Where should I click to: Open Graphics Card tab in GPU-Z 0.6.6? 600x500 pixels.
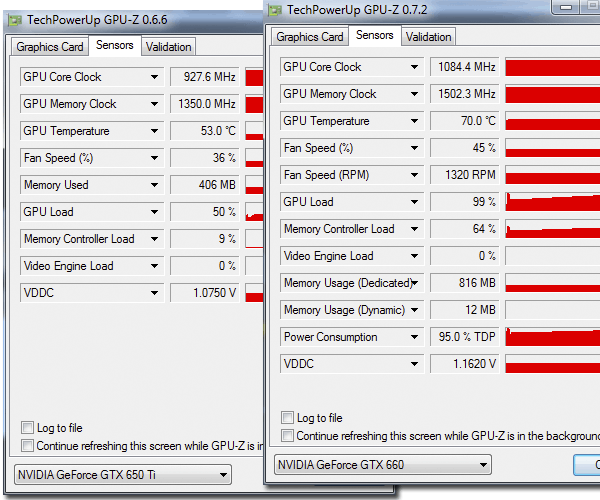click(50, 47)
